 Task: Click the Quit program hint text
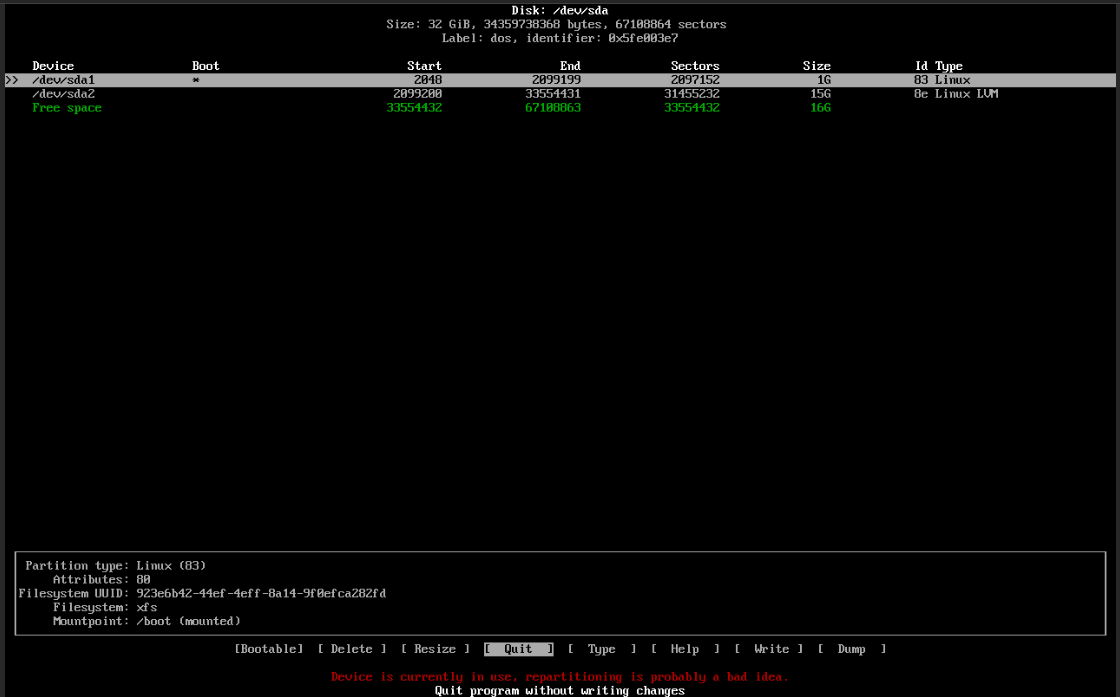coord(560,691)
